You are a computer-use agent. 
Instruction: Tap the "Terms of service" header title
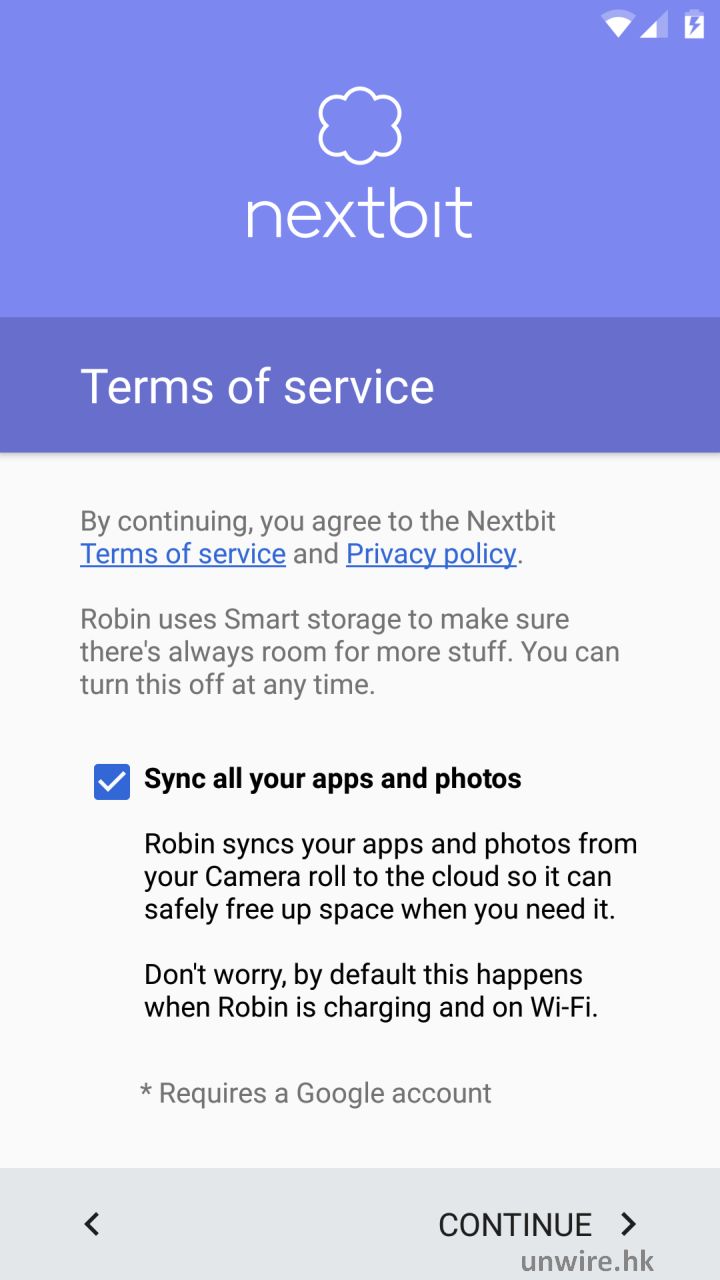[257, 386]
